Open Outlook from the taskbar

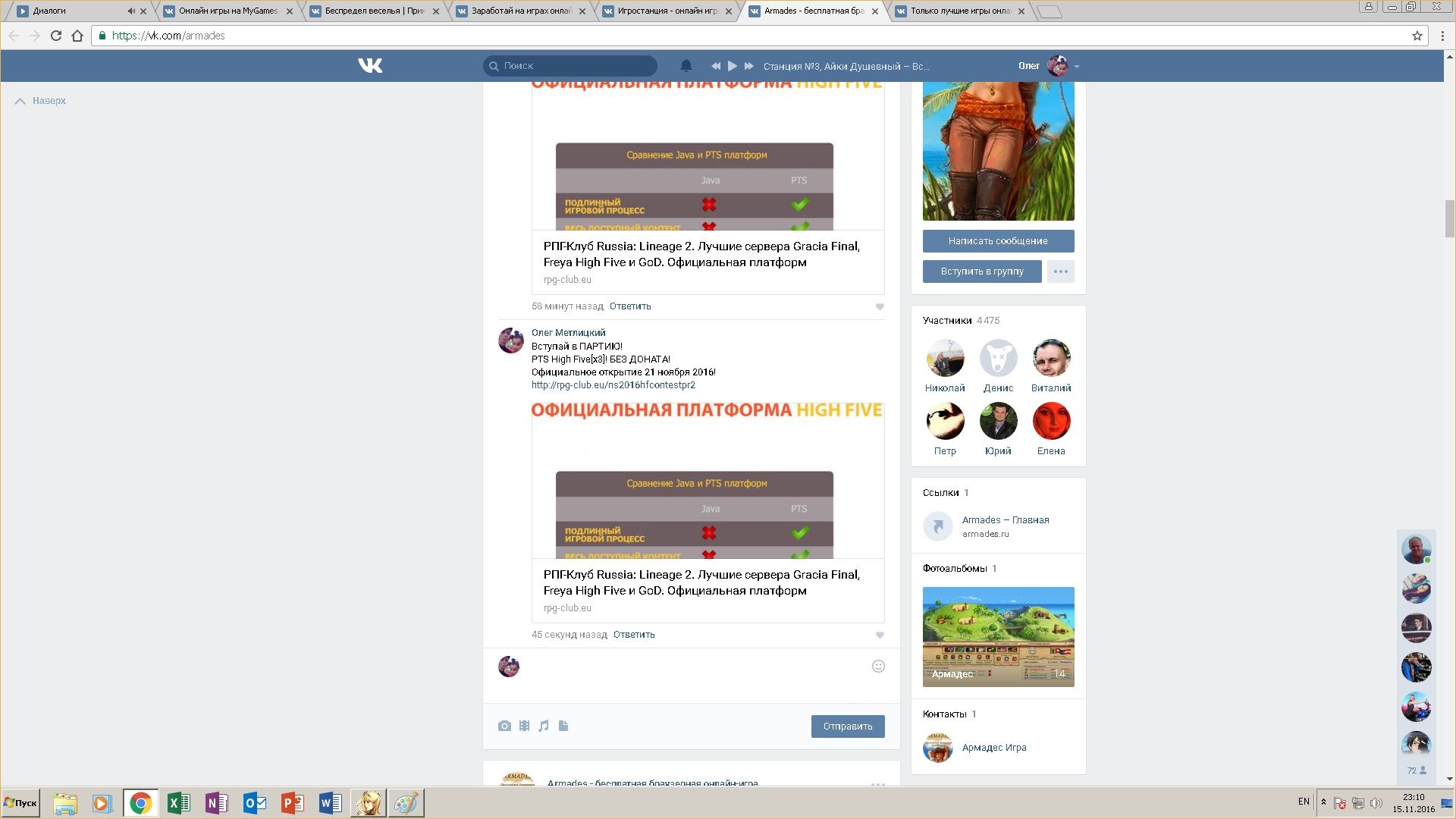[x=255, y=803]
